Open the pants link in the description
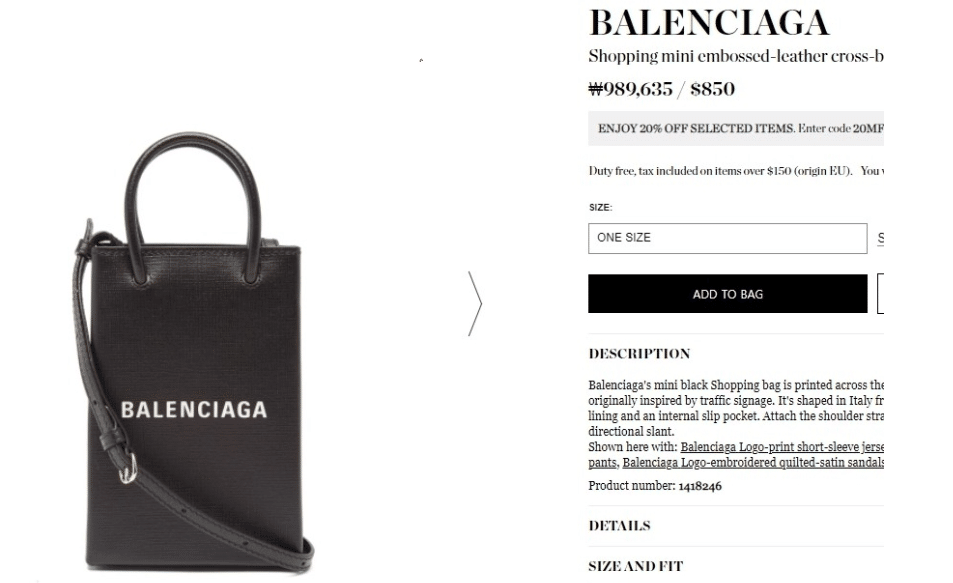 (602, 463)
